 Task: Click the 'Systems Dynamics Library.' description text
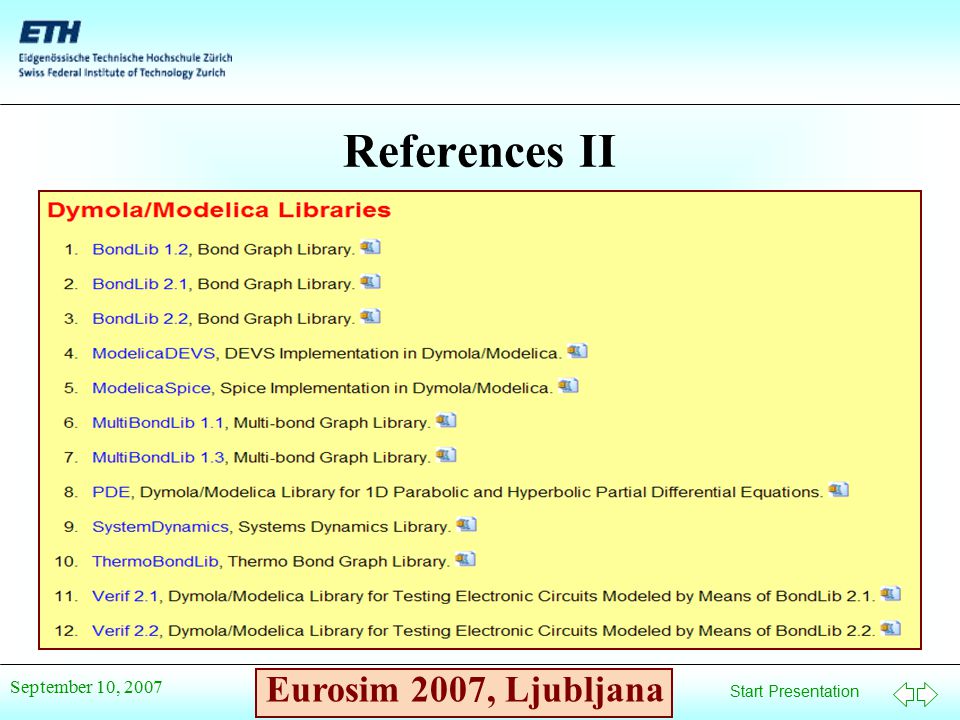(344, 527)
